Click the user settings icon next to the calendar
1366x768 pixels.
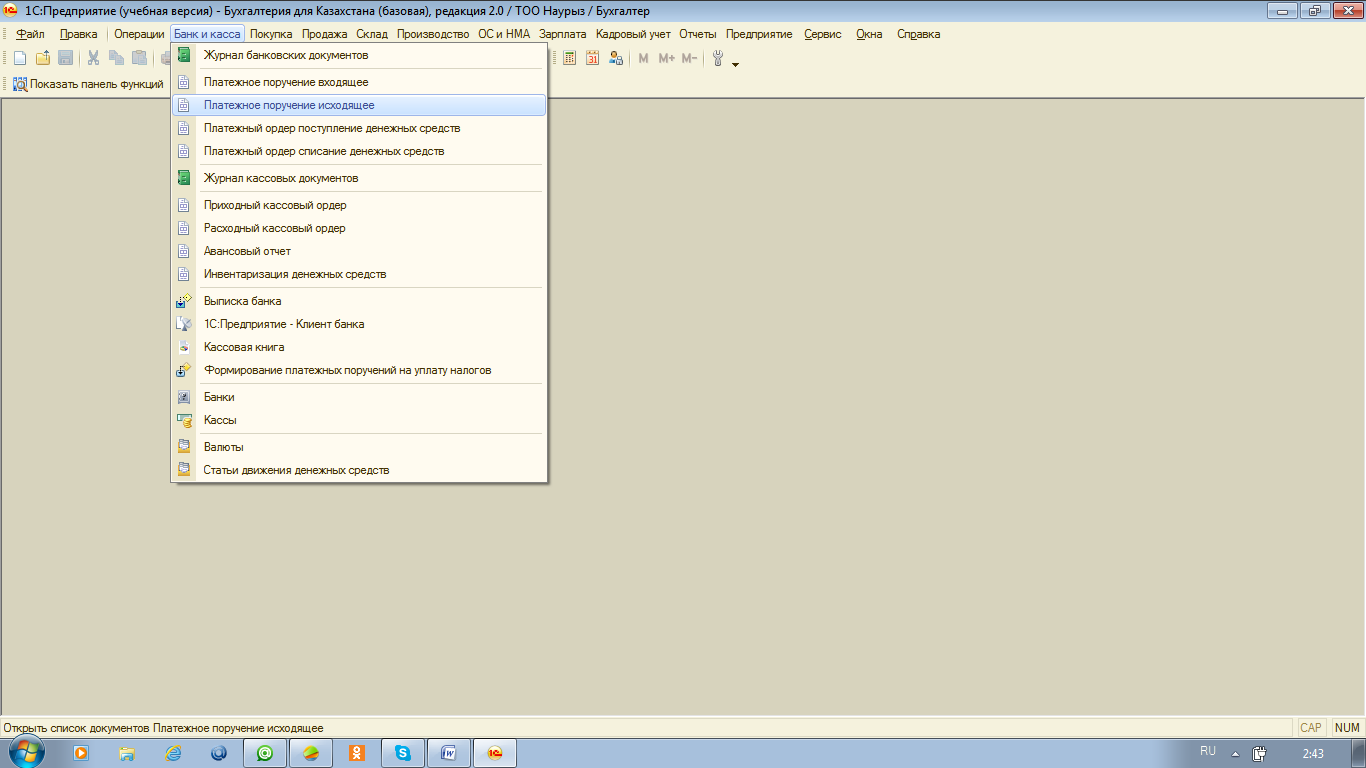tap(616, 58)
